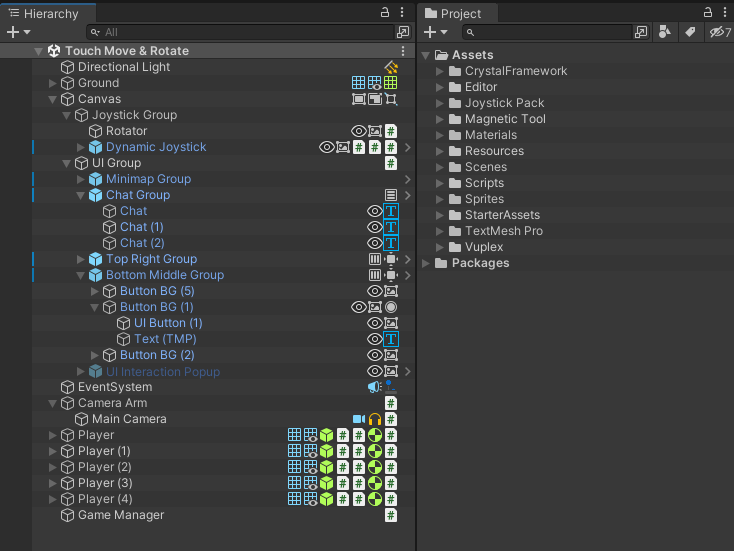The image size is (734, 551).
Task: Click the Project search scope icon
Action: click(x=641, y=32)
